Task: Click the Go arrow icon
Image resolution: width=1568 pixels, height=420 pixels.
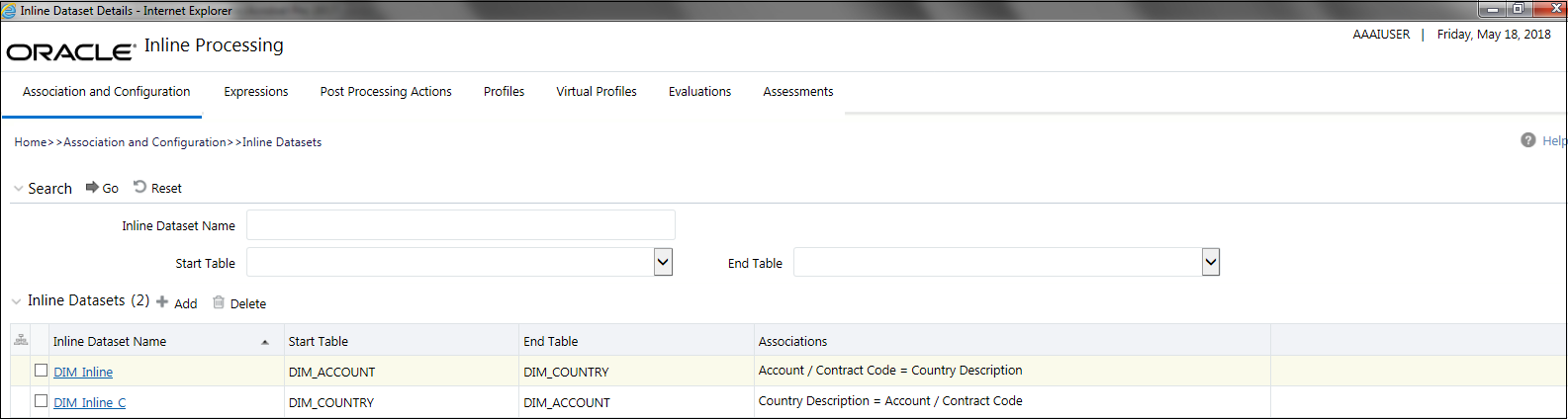Action: click(x=92, y=188)
